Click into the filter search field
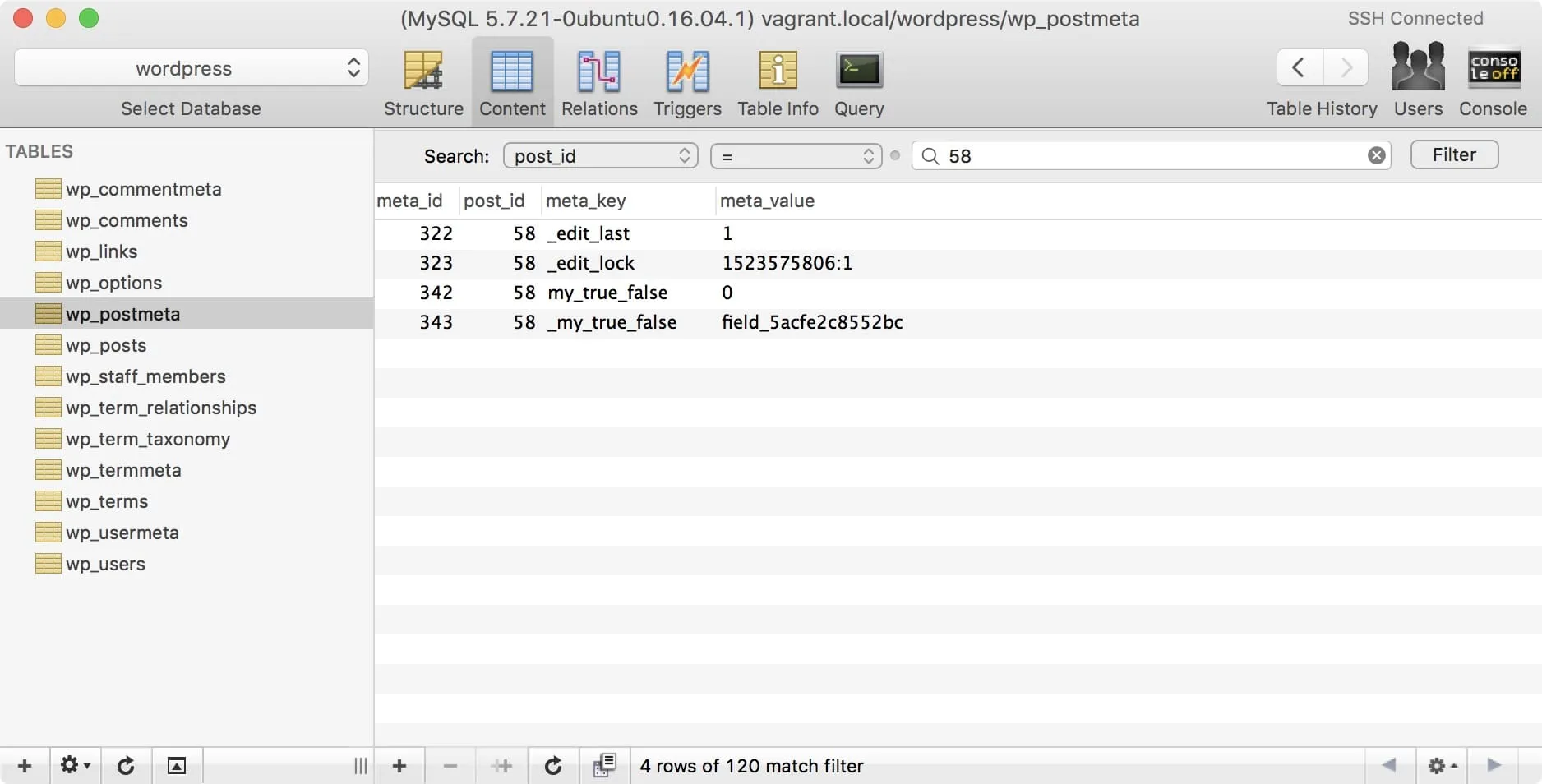 pos(1151,156)
